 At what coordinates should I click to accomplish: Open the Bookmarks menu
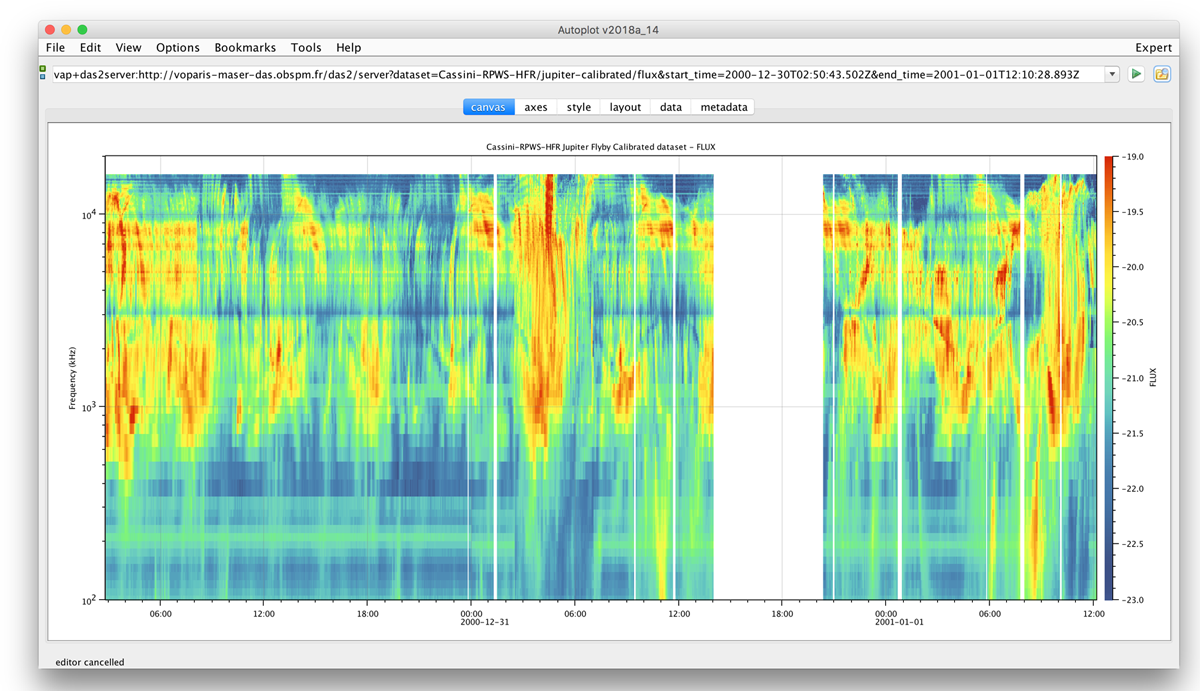point(245,47)
